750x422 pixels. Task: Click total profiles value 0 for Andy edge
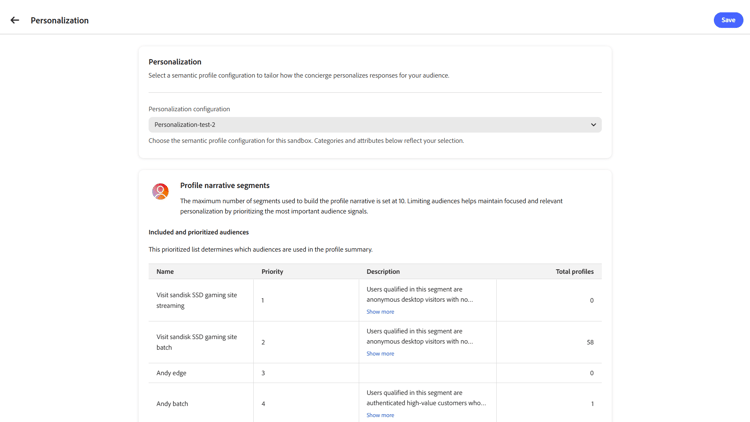tap(592, 373)
